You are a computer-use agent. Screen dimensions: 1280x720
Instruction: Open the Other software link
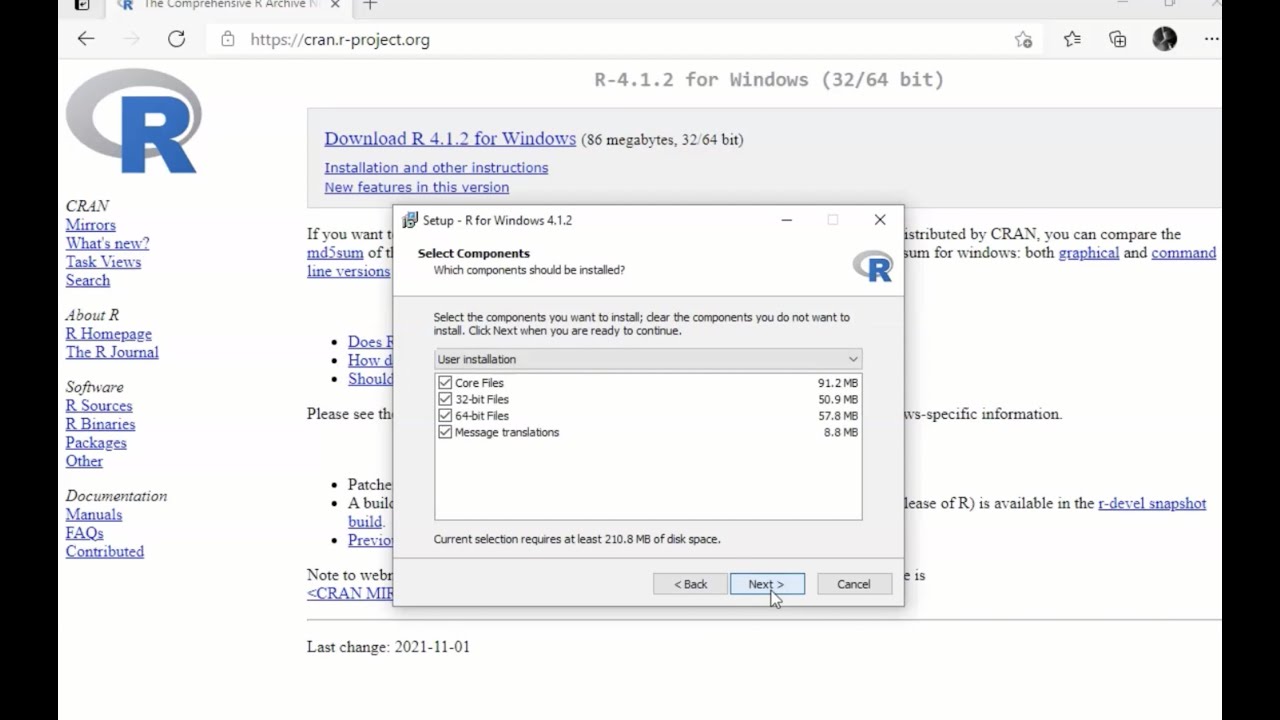[x=84, y=461]
